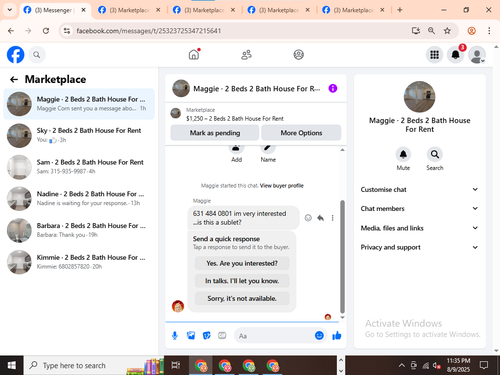This screenshot has height=375, width=500.
Task: Click the Aa message input field
Action: [275, 336]
